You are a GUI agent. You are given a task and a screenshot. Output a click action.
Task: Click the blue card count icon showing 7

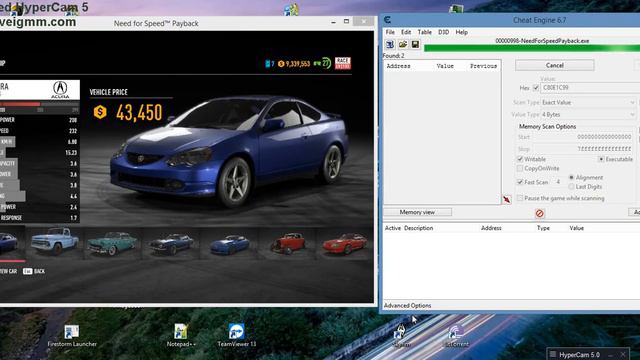point(269,64)
